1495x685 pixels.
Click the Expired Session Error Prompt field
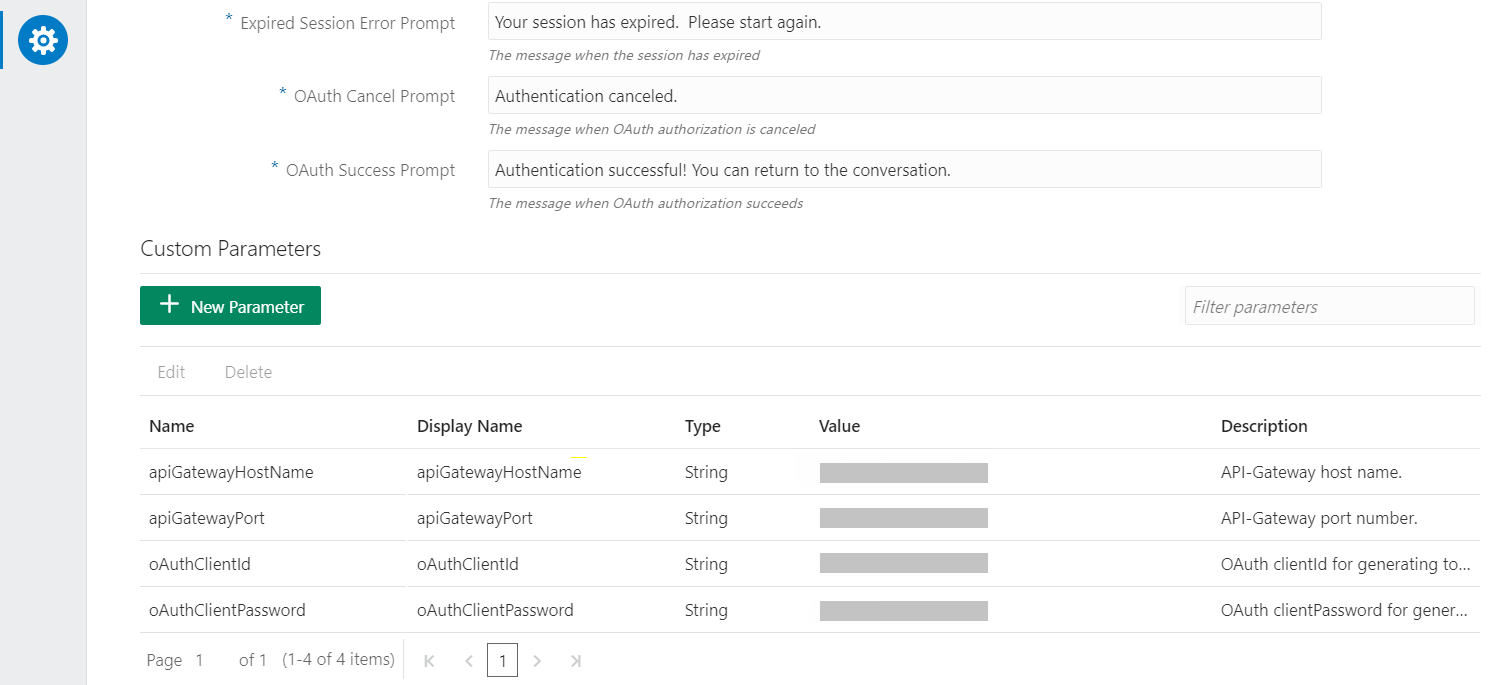pos(904,22)
